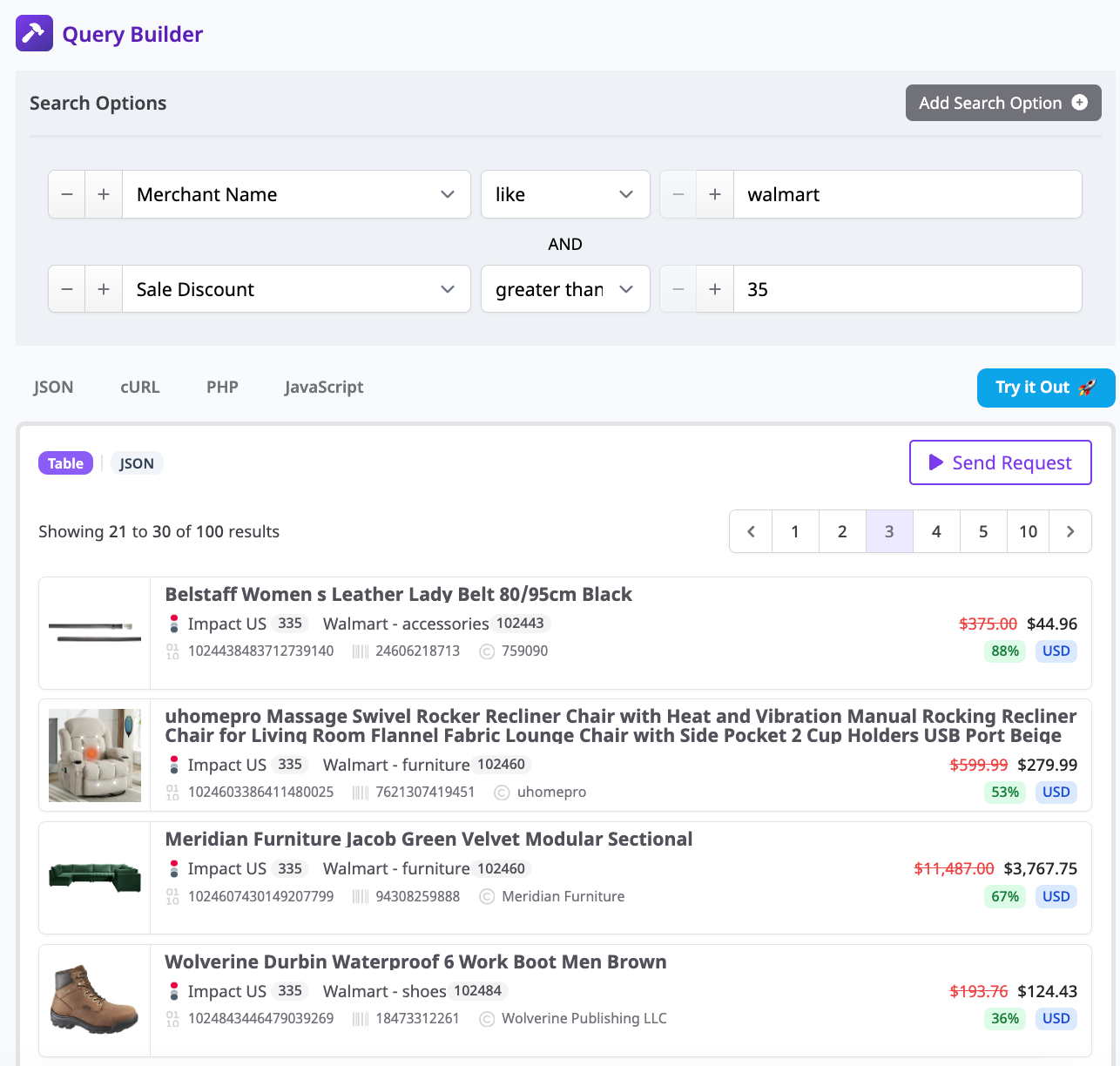Open the Belstaff leather belt product thumbnail
The width and height of the screenshot is (1120, 1066).
(95, 633)
